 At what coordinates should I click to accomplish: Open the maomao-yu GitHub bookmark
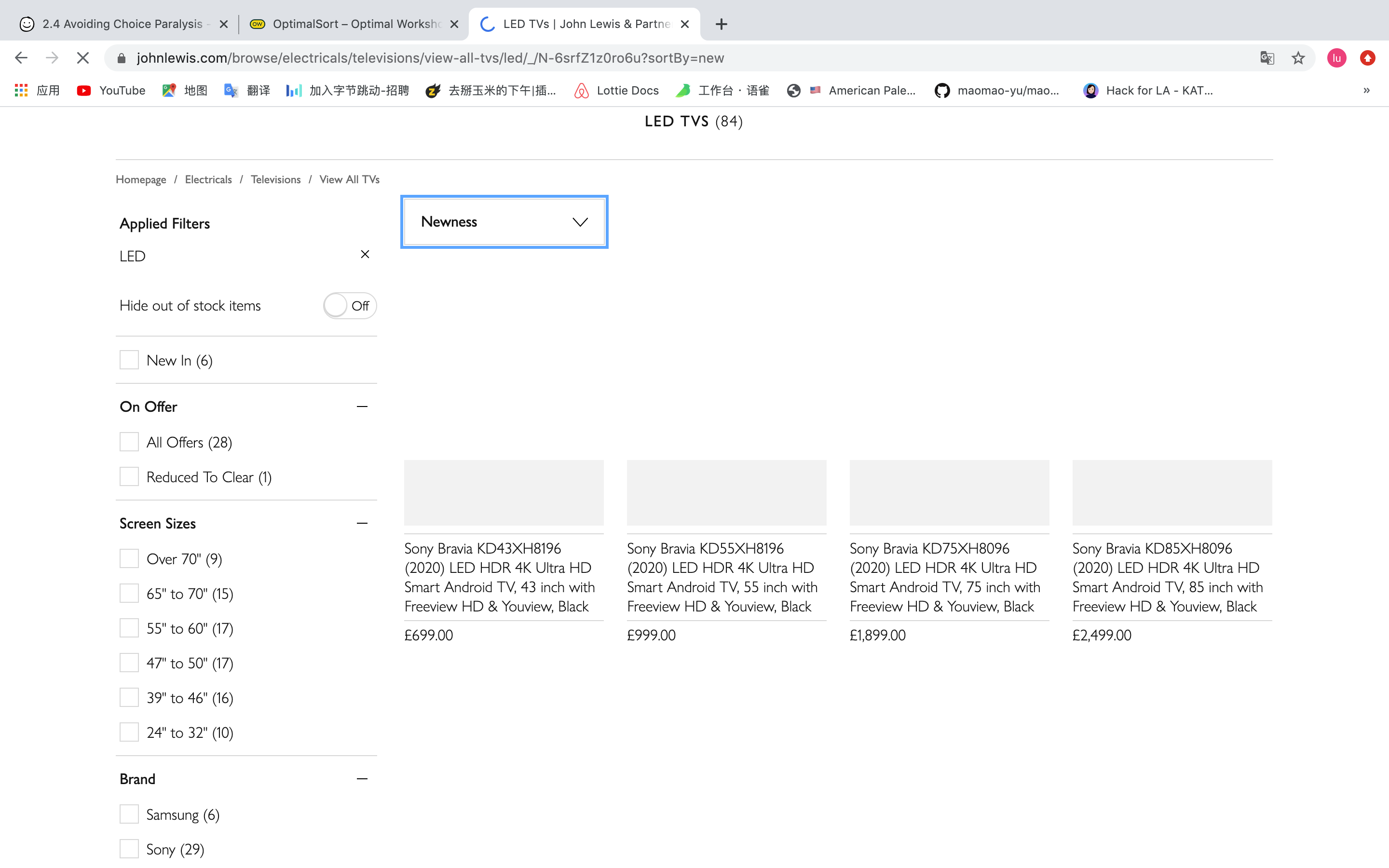[x=997, y=90]
